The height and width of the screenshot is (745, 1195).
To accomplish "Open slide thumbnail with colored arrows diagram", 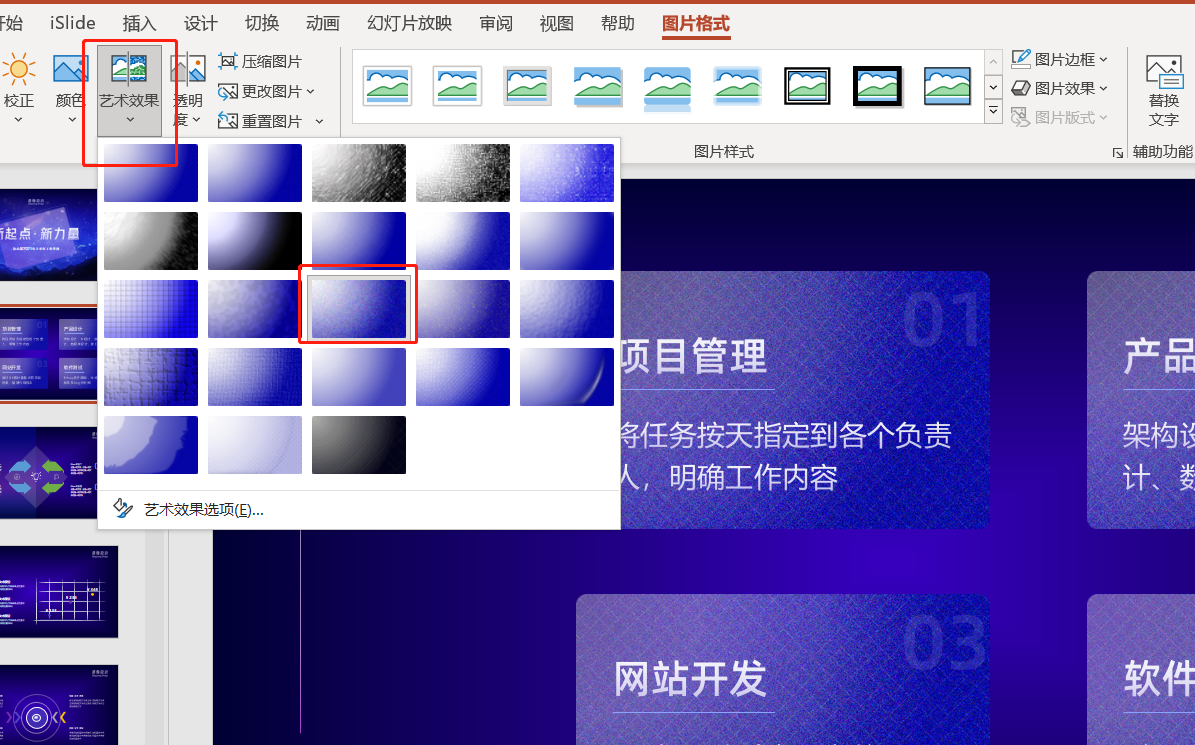I will [x=48, y=472].
